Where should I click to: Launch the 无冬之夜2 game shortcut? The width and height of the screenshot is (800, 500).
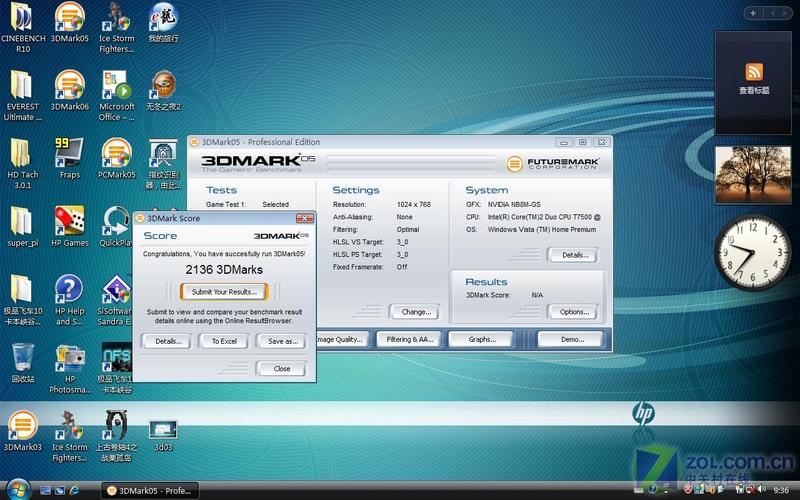pyautogui.click(x=163, y=86)
